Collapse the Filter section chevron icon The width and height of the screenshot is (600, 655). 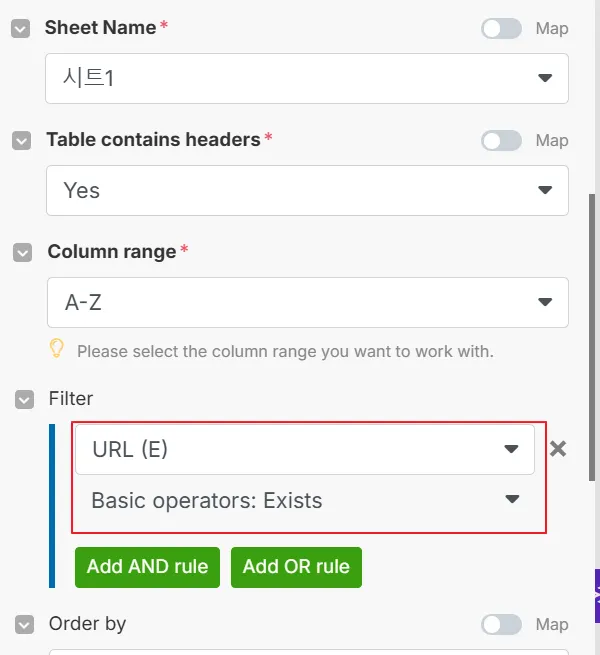pyautogui.click(x=24, y=399)
